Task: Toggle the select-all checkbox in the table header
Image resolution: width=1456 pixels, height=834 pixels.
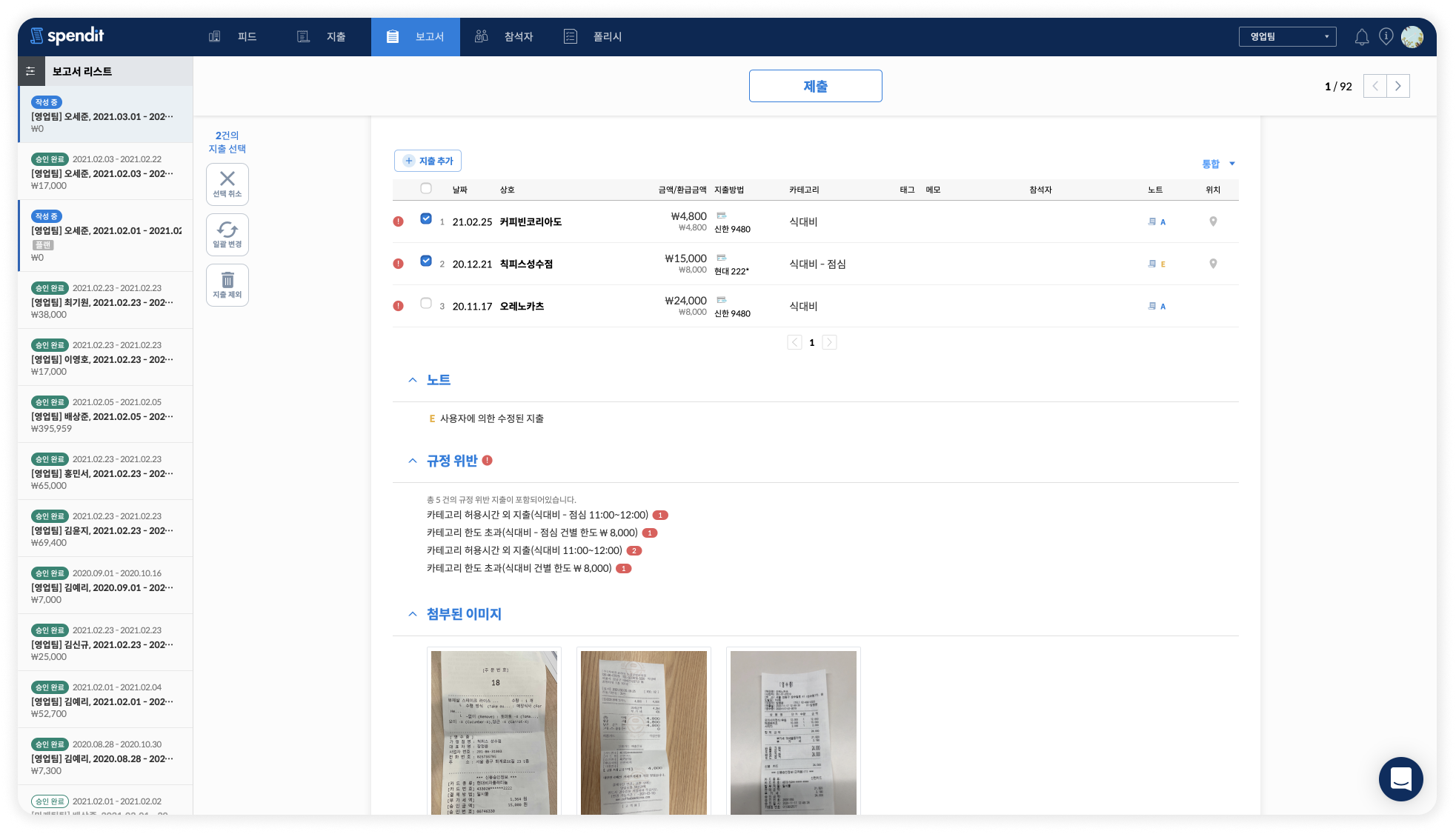Action: [425, 189]
